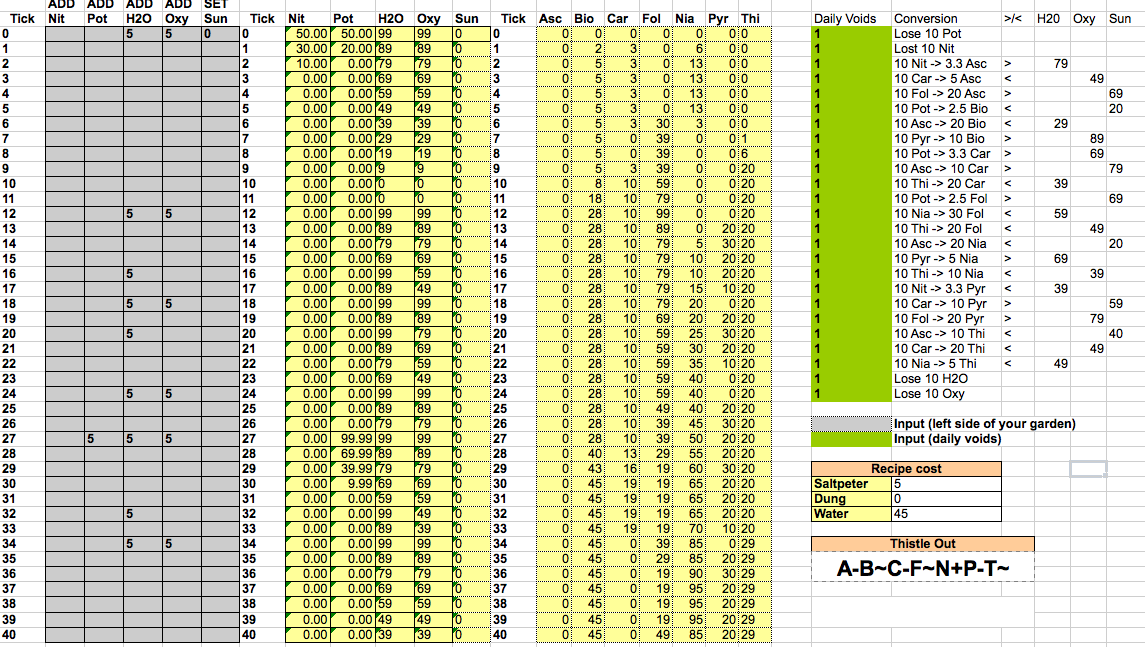Click the '10 Thi -> 20 Car' conversion
This screenshot has width=1145, height=647.
(x=946, y=184)
